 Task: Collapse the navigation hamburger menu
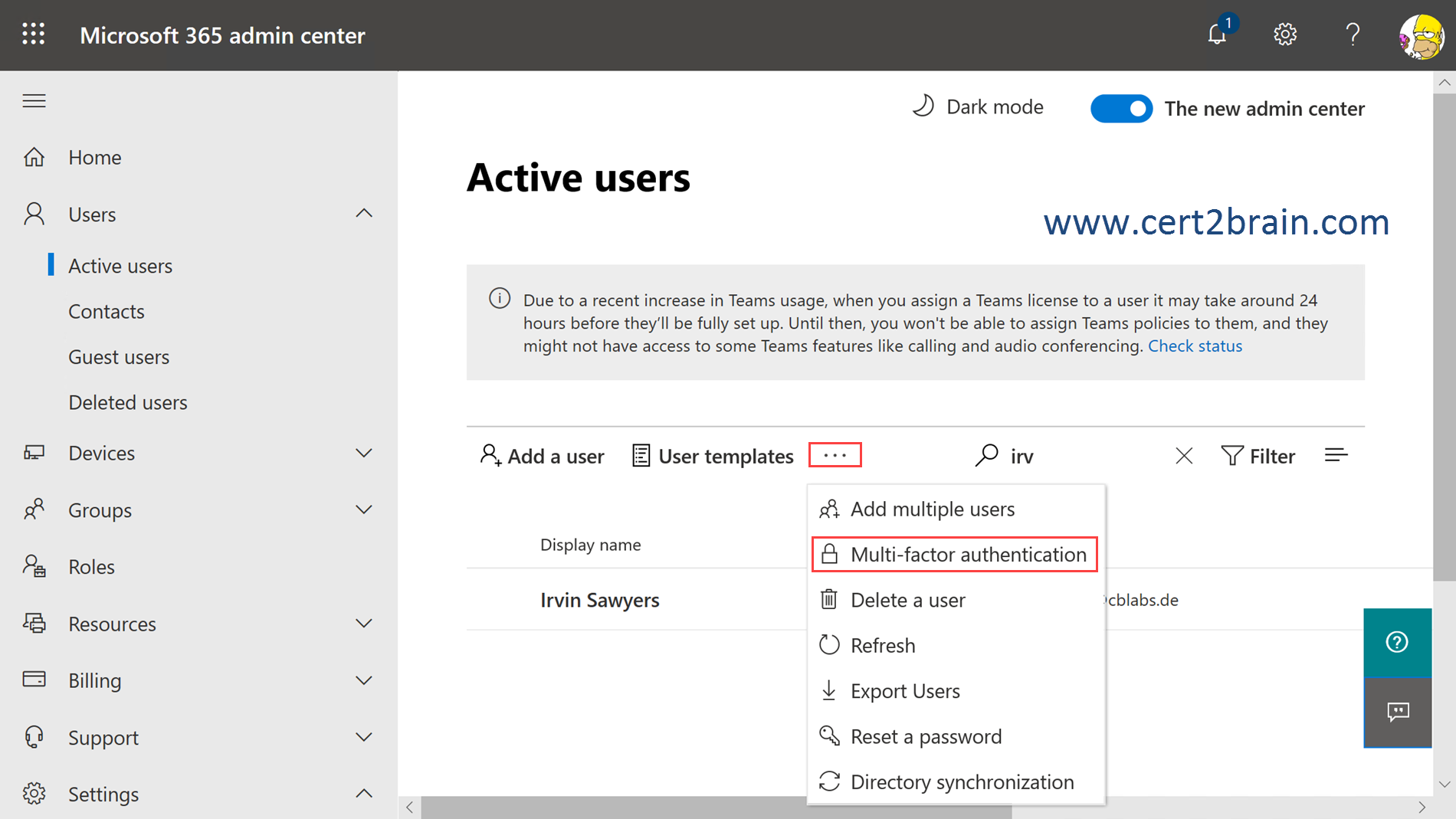pyautogui.click(x=34, y=101)
